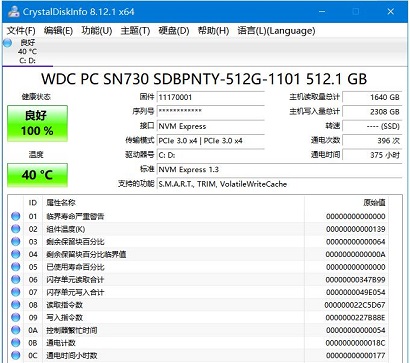Open the 文件(F) menu
The height and width of the screenshot is (363, 410).
tap(21, 31)
